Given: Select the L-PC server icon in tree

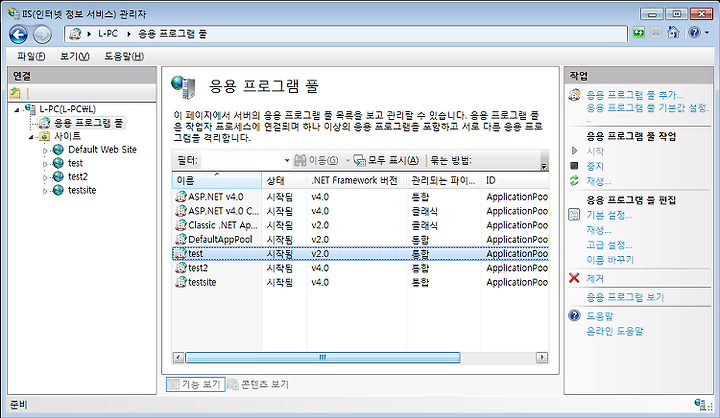Looking at the screenshot, I should pyautogui.click(x=30, y=109).
